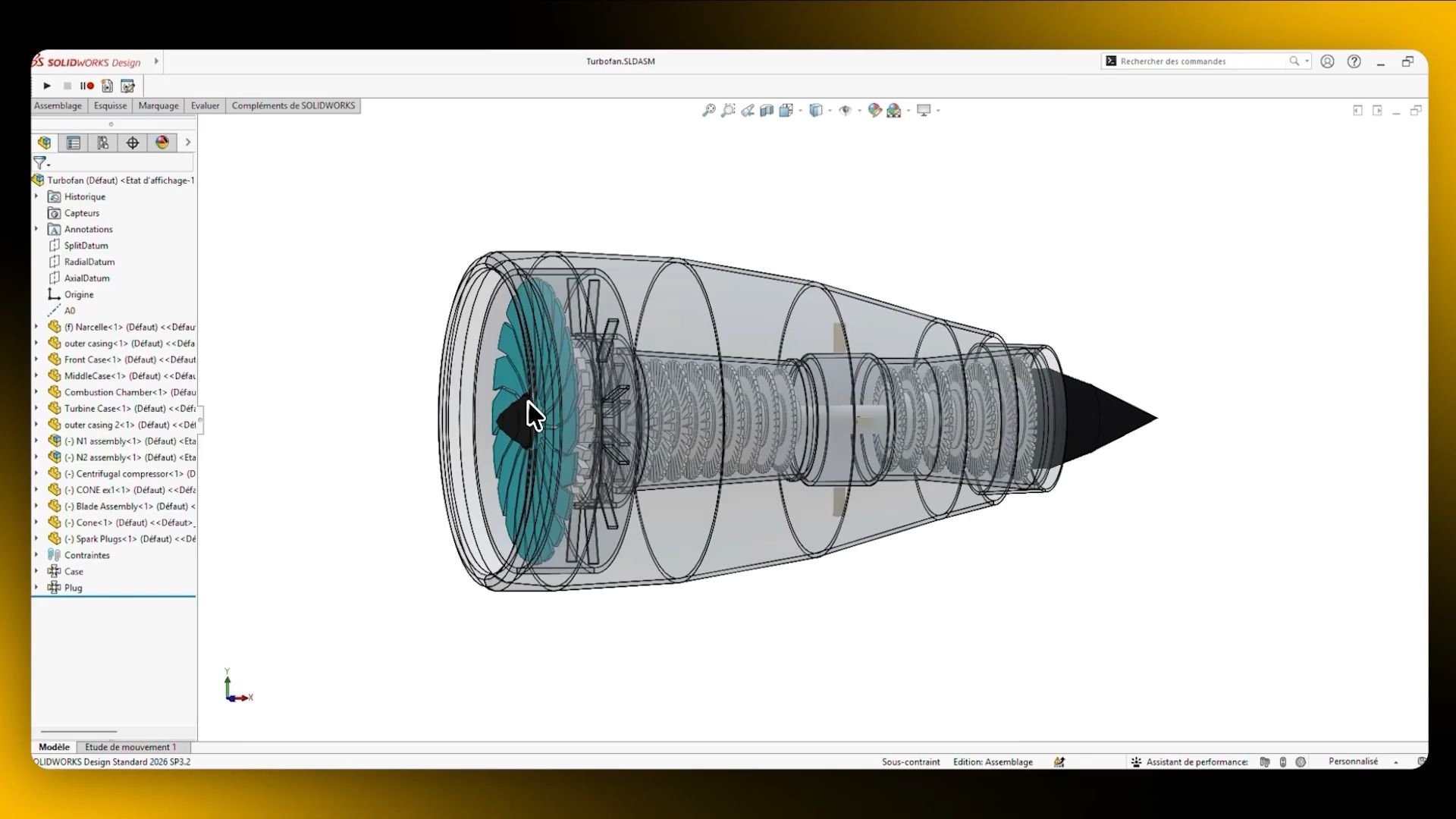
Task: Open the Display Style dropdown arrow
Action: click(x=830, y=111)
